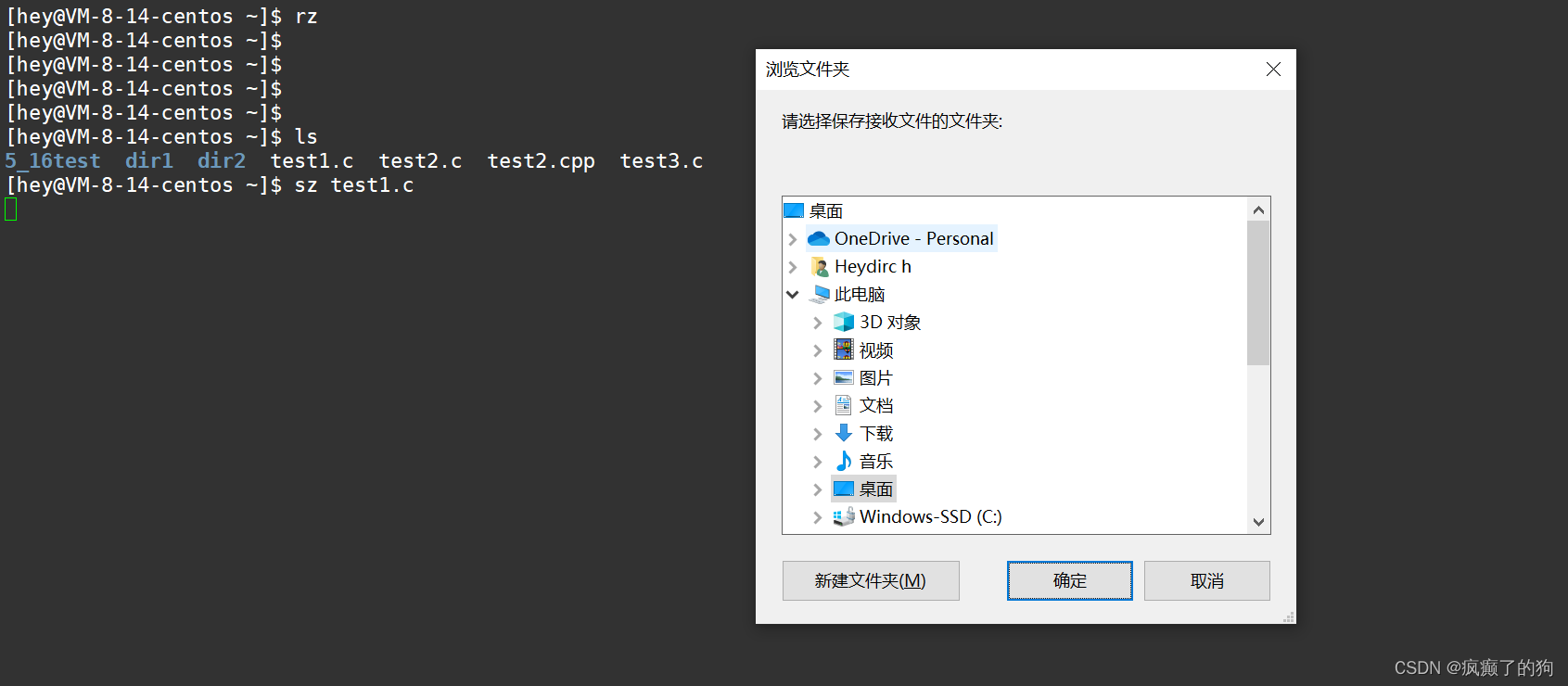The width and height of the screenshot is (1568, 686).
Task: Select the OneDrive cloud icon
Action: coord(819,239)
